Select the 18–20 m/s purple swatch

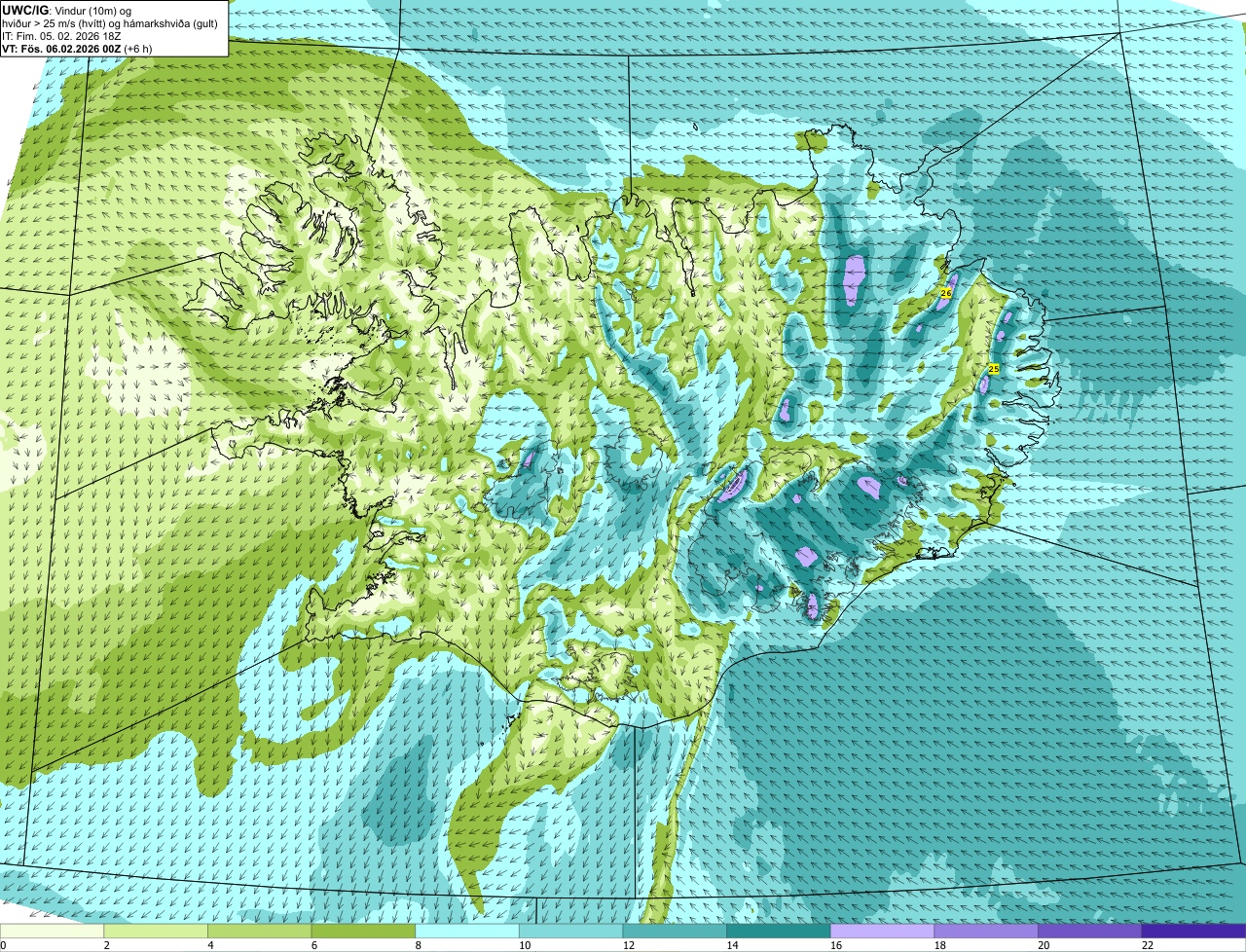click(x=986, y=931)
